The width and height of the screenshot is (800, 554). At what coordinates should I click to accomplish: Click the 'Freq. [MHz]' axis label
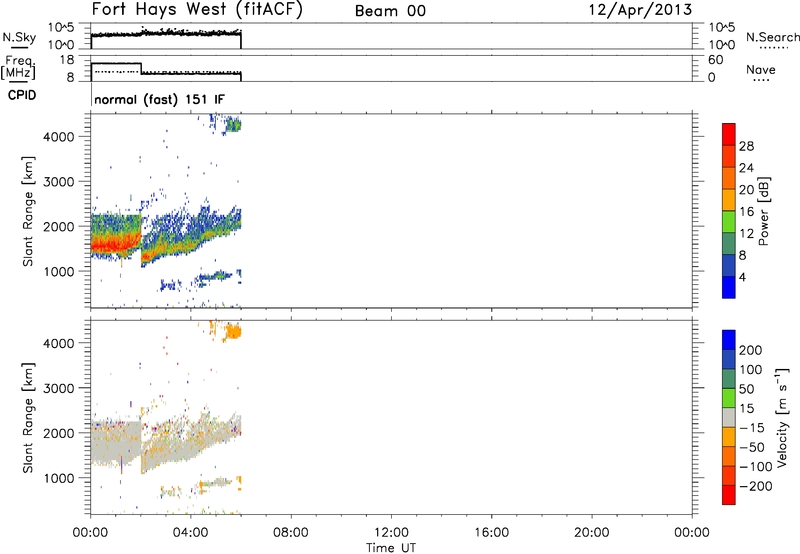[18, 67]
